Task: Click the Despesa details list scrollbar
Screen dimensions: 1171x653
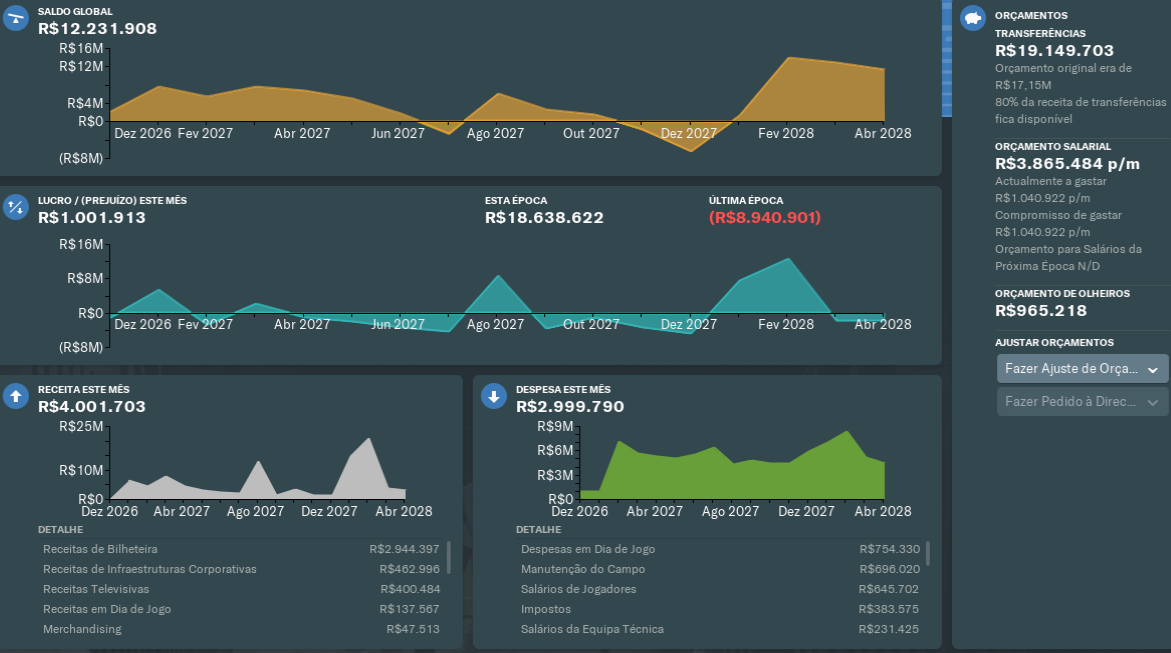Action: pos(928,554)
